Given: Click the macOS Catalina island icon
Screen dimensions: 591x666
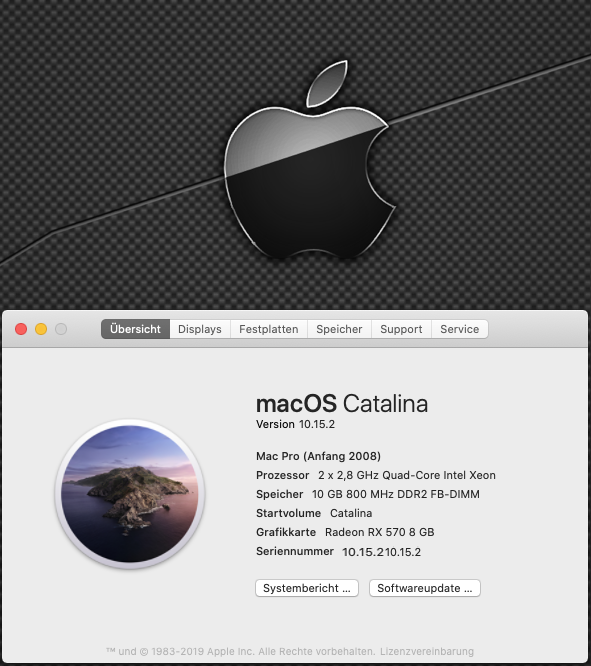Looking at the screenshot, I should point(130,494).
